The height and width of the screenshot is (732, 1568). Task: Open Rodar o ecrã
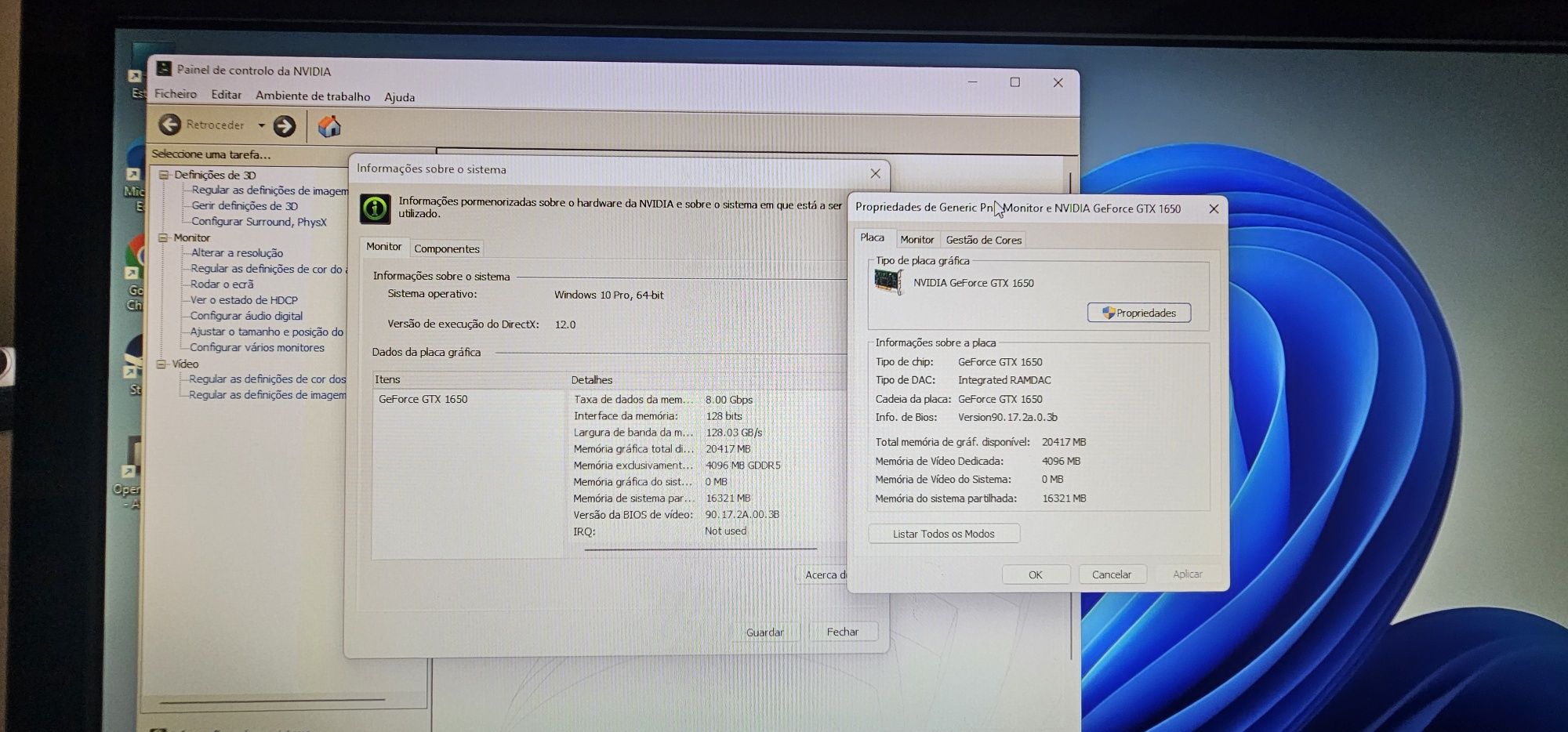[222, 284]
